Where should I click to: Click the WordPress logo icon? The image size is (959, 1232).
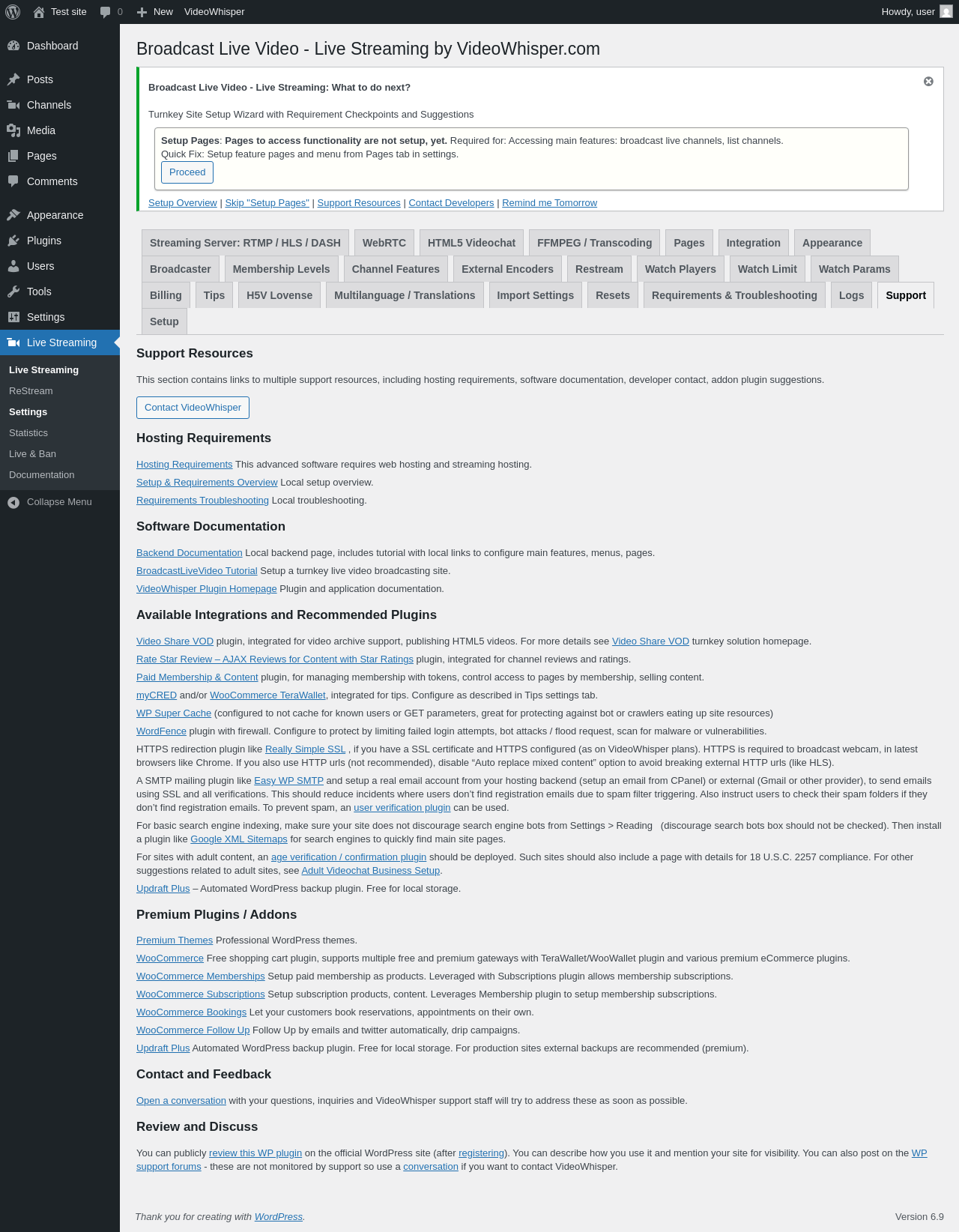click(13, 12)
